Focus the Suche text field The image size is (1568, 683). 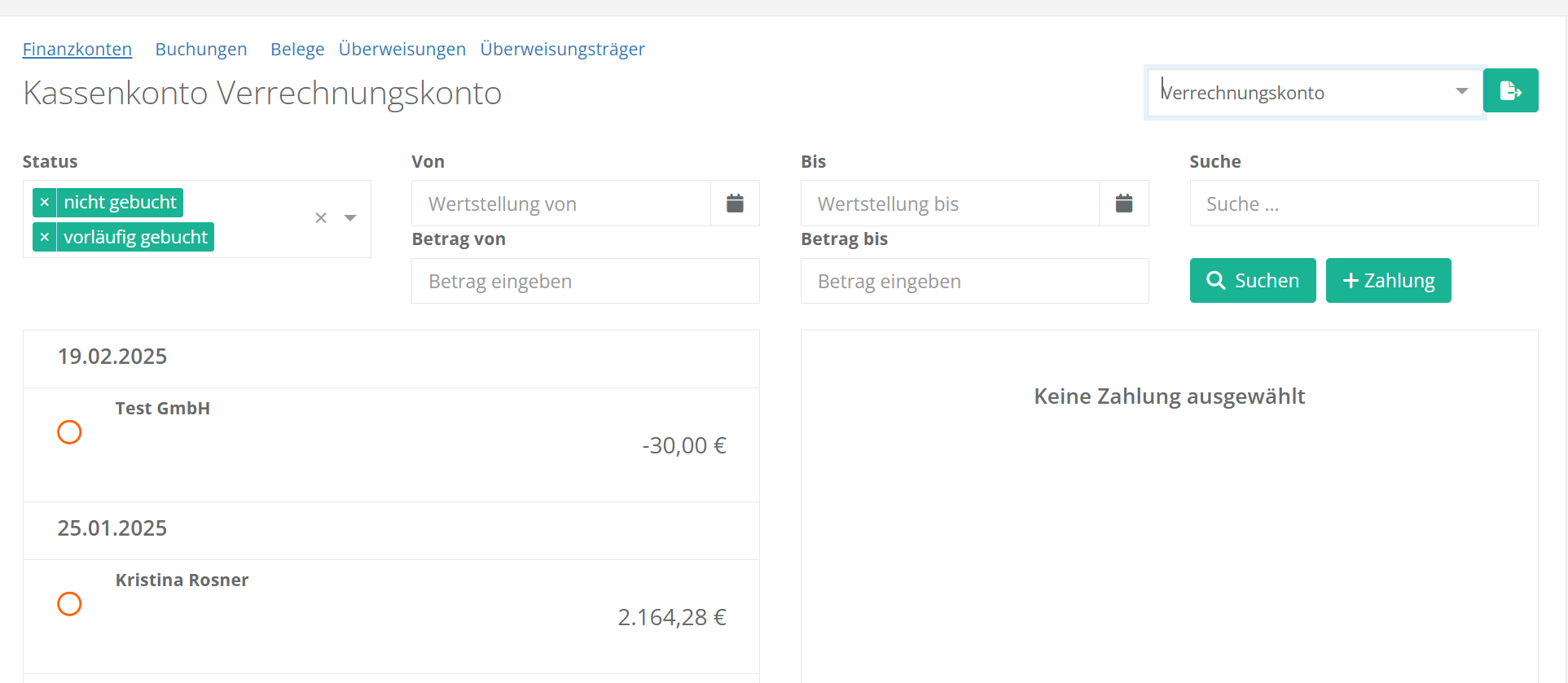(1363, 204)
